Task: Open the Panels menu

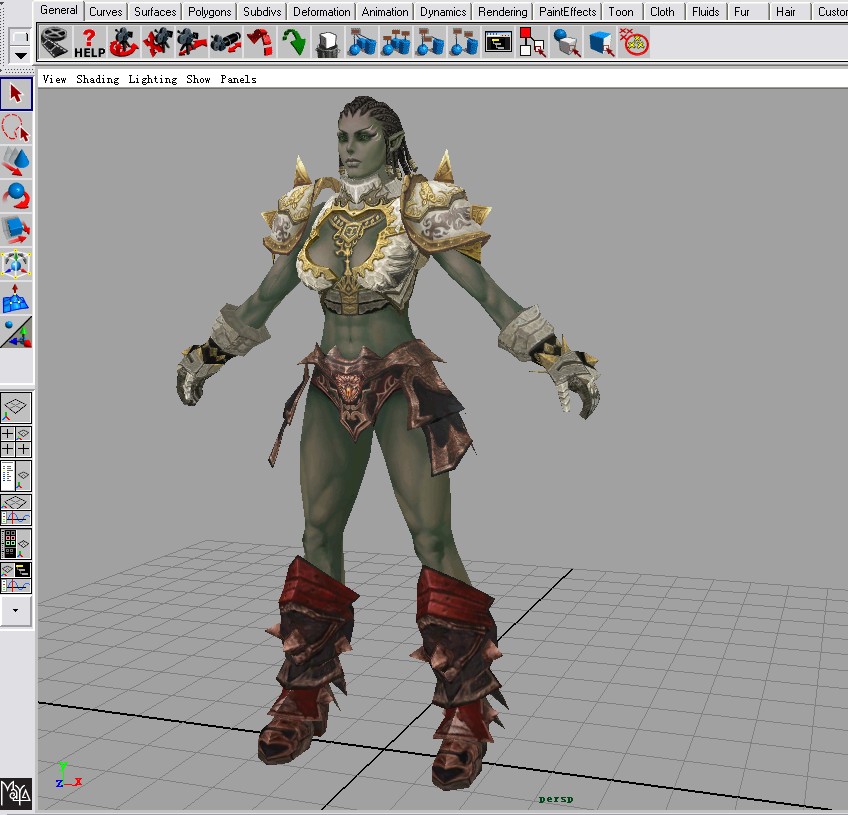Action: [x=238, y=79]
